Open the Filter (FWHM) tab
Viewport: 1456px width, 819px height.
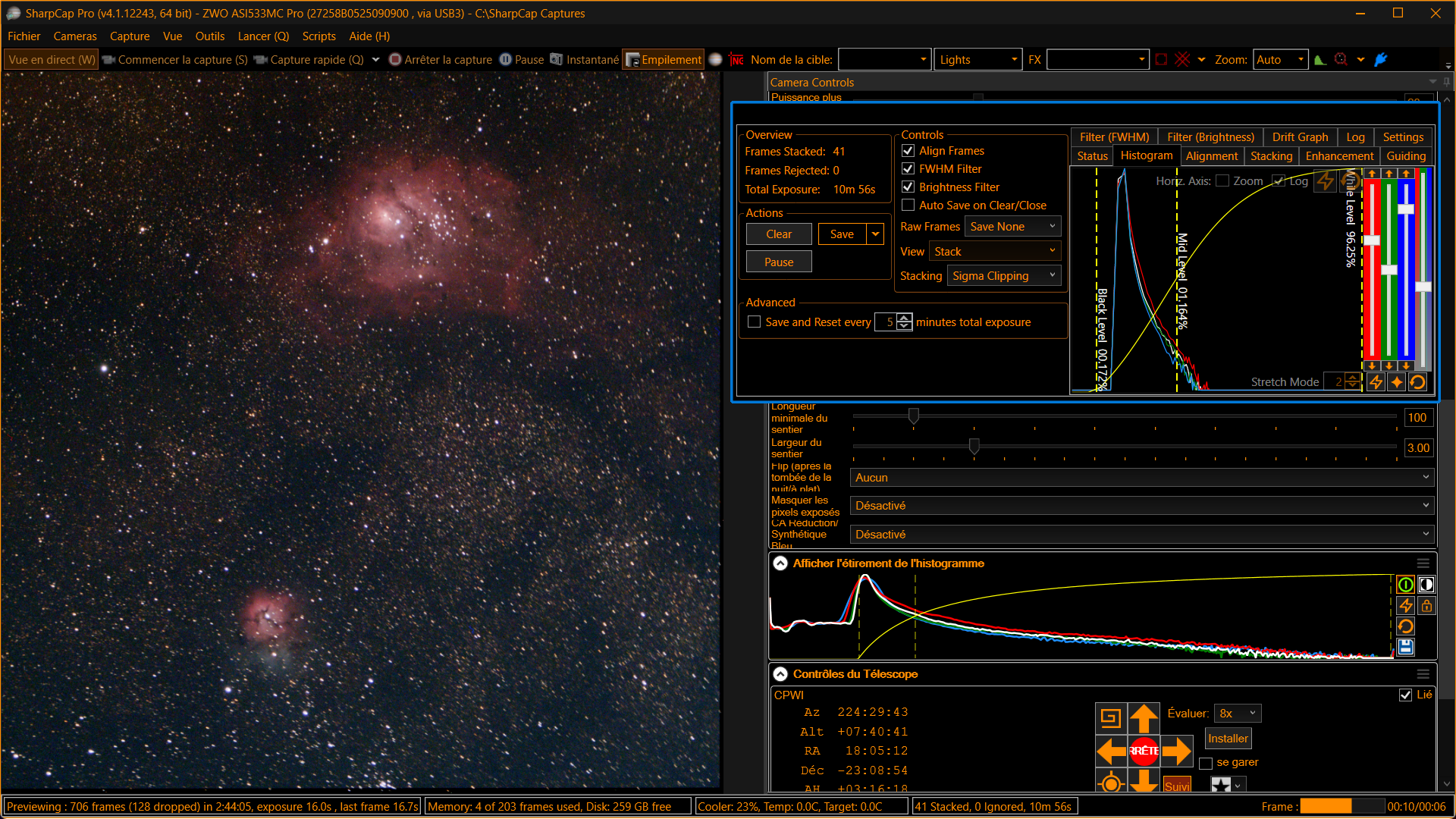click(x=1114, y=137)
